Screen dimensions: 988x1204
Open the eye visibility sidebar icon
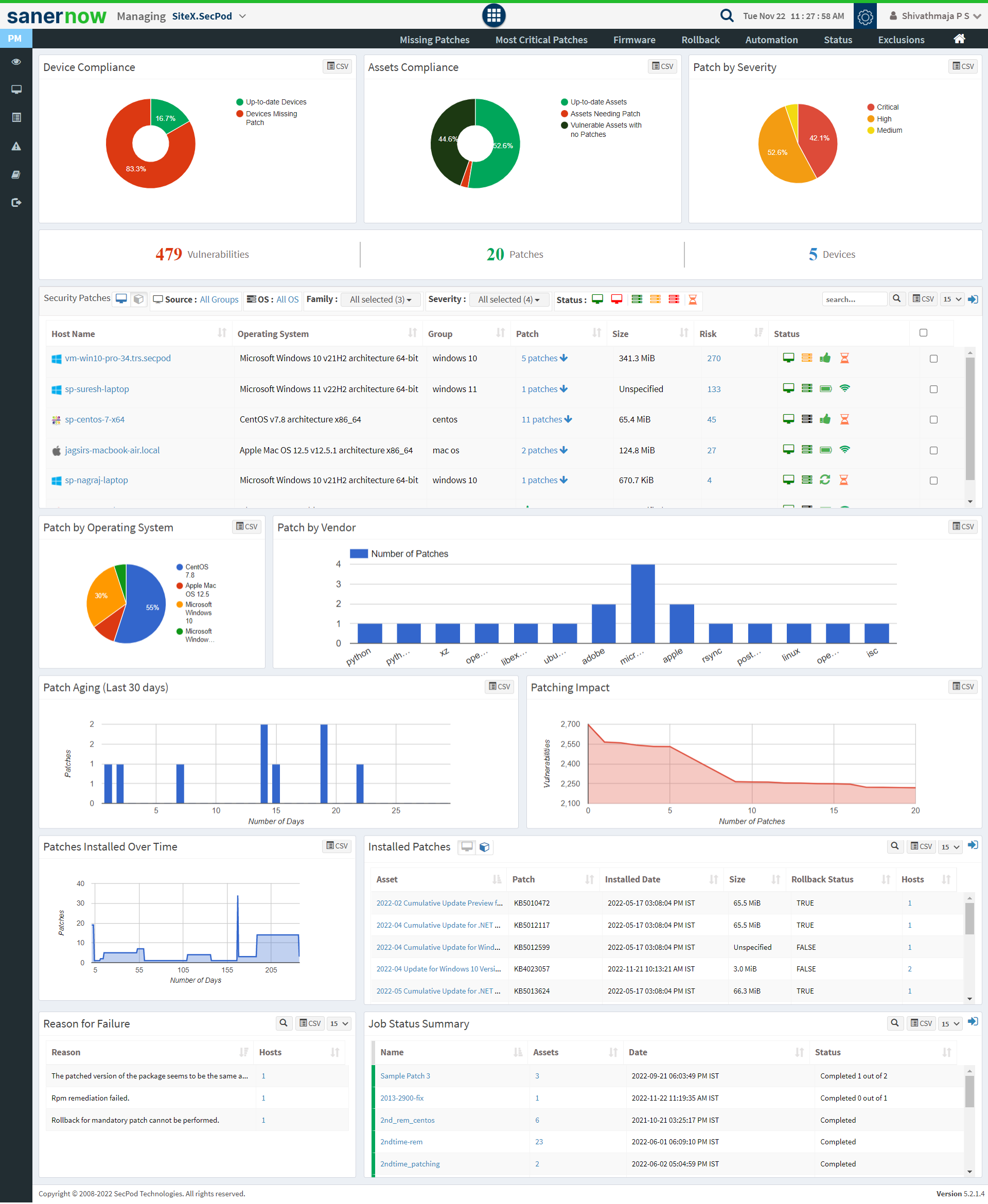(16, 61)
